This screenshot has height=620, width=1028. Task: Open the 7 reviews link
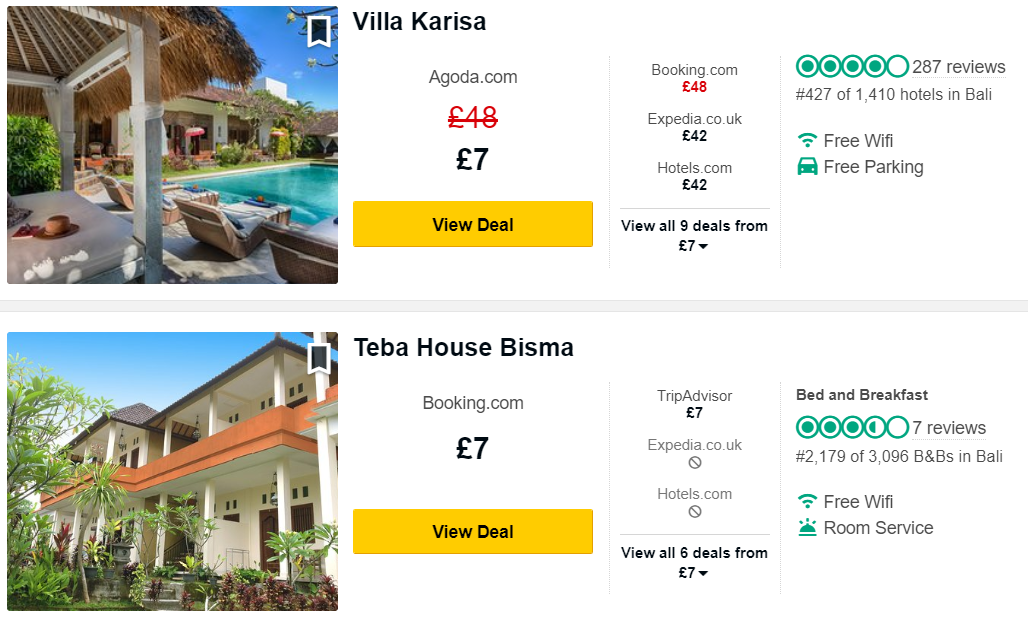pyautogui.click(x=949, y=428)
